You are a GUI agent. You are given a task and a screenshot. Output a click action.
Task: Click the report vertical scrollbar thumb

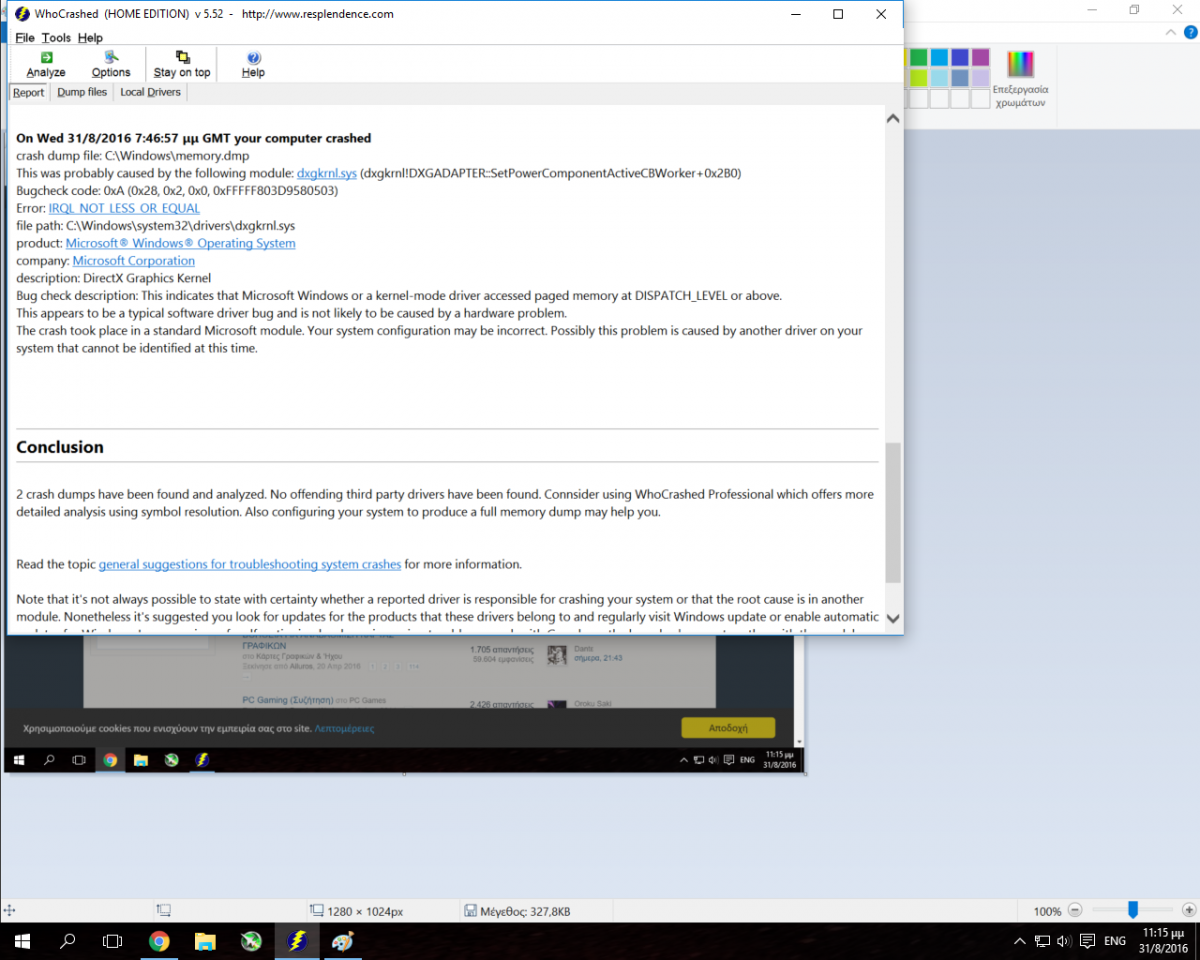893,513
